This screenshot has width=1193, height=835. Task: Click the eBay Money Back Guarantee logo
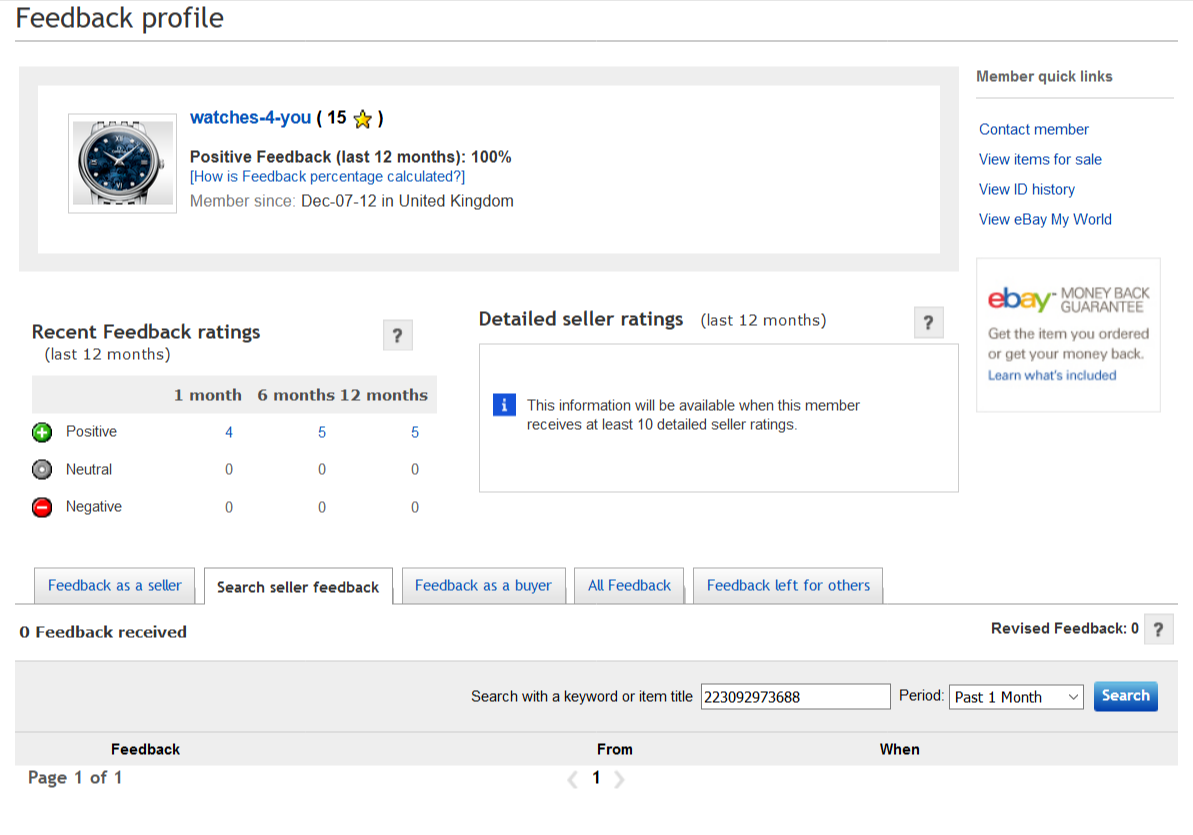pos(1068,299)
